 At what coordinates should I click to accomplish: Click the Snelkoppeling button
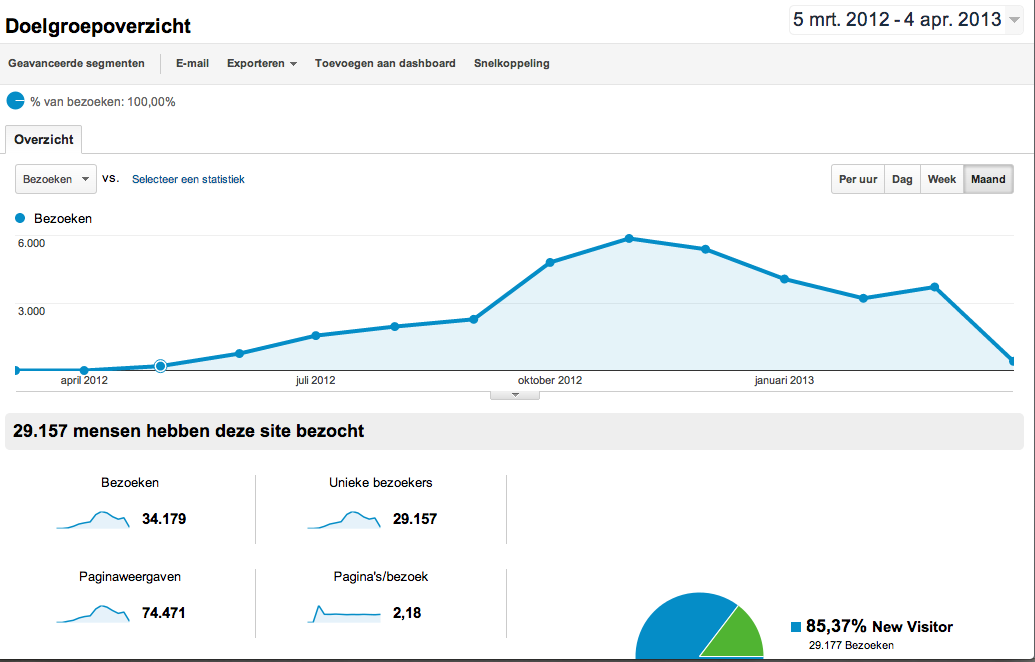tap(512, 63)
